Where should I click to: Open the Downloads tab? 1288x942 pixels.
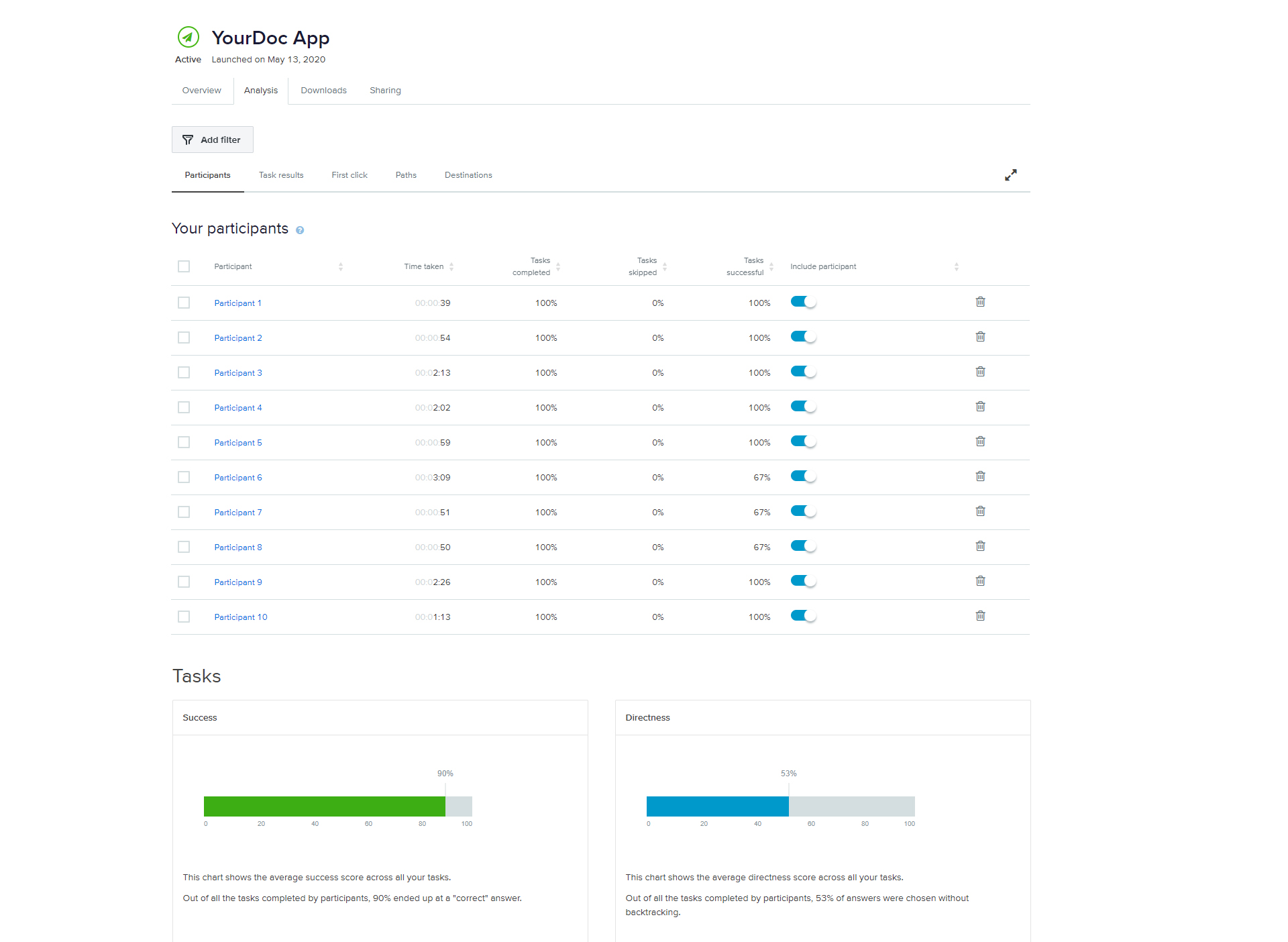pos(323,91)
